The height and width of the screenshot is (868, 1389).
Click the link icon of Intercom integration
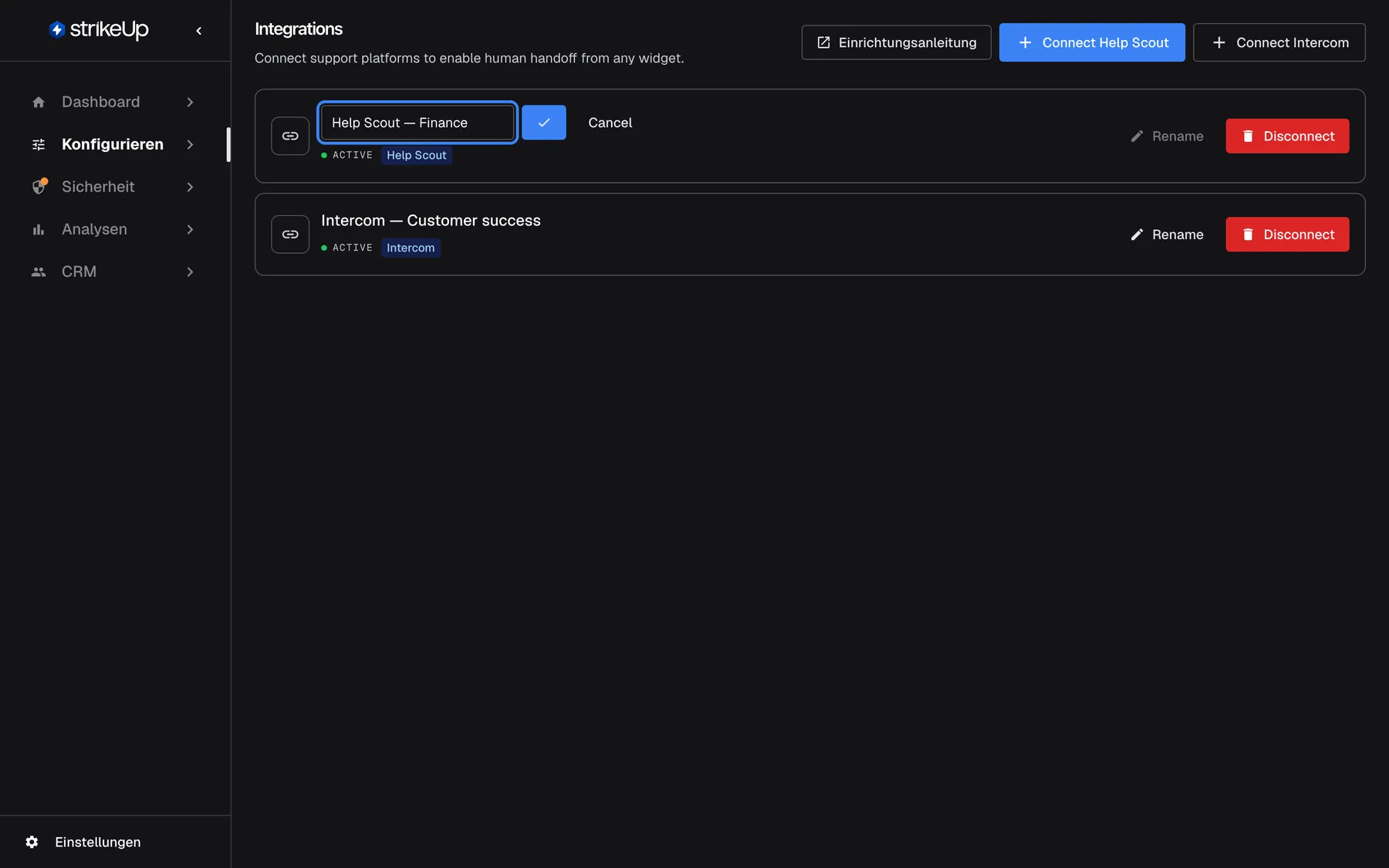click(x=290, y=235)
